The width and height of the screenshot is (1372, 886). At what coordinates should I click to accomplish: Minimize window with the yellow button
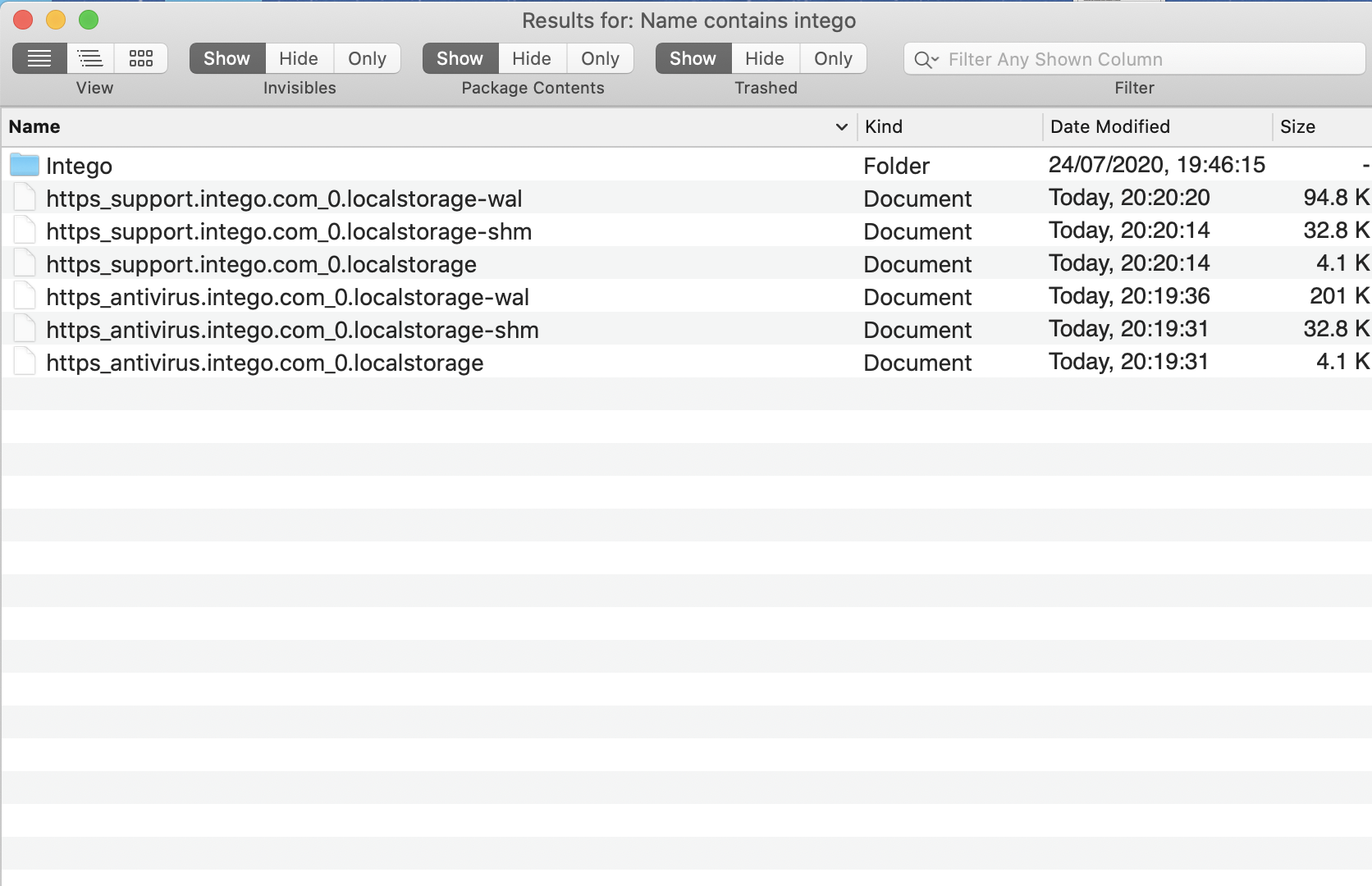click(56, 20)
